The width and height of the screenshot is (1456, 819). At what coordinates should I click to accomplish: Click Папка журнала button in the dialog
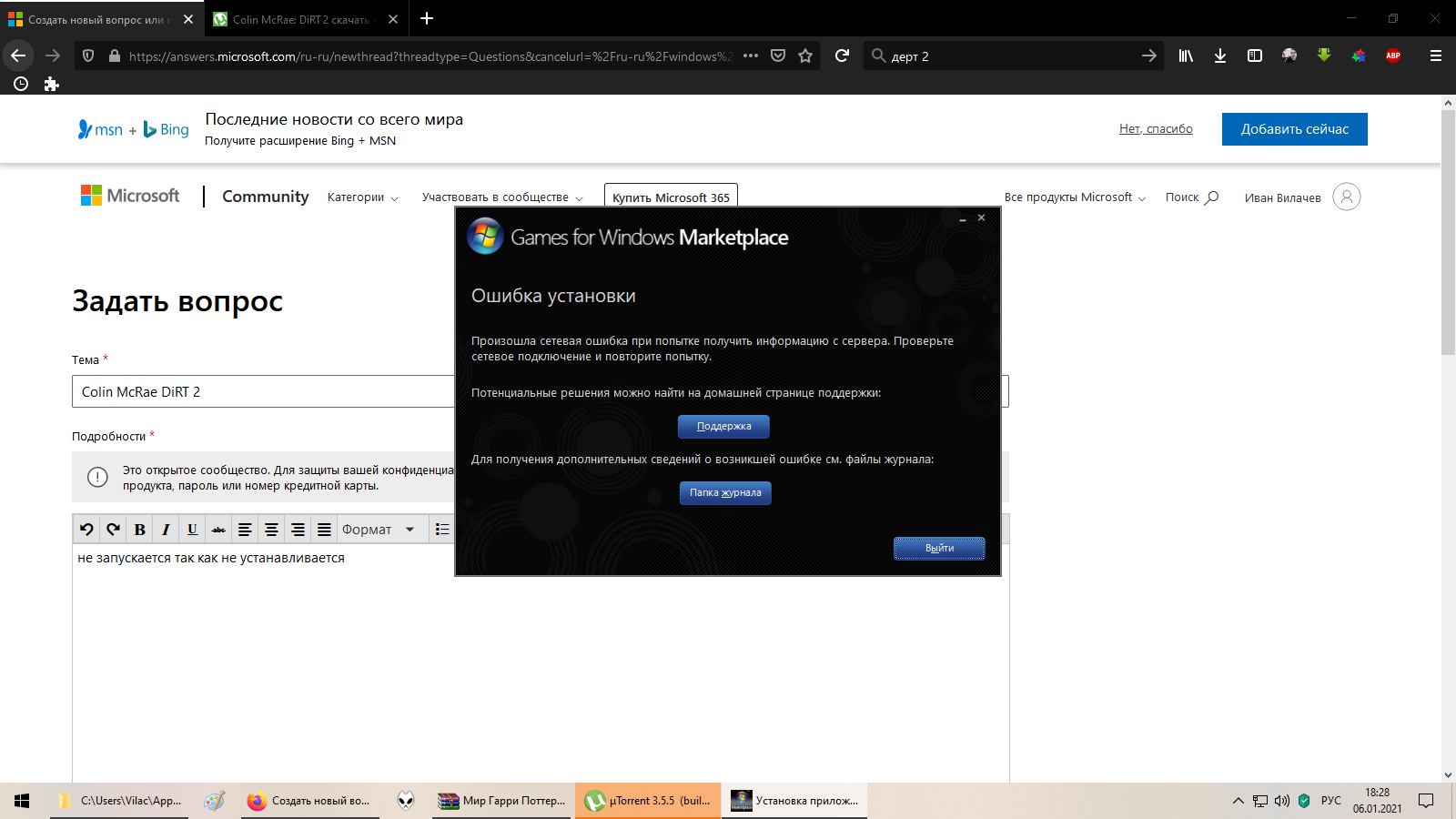pyautogui.click(x=725, y=493)
